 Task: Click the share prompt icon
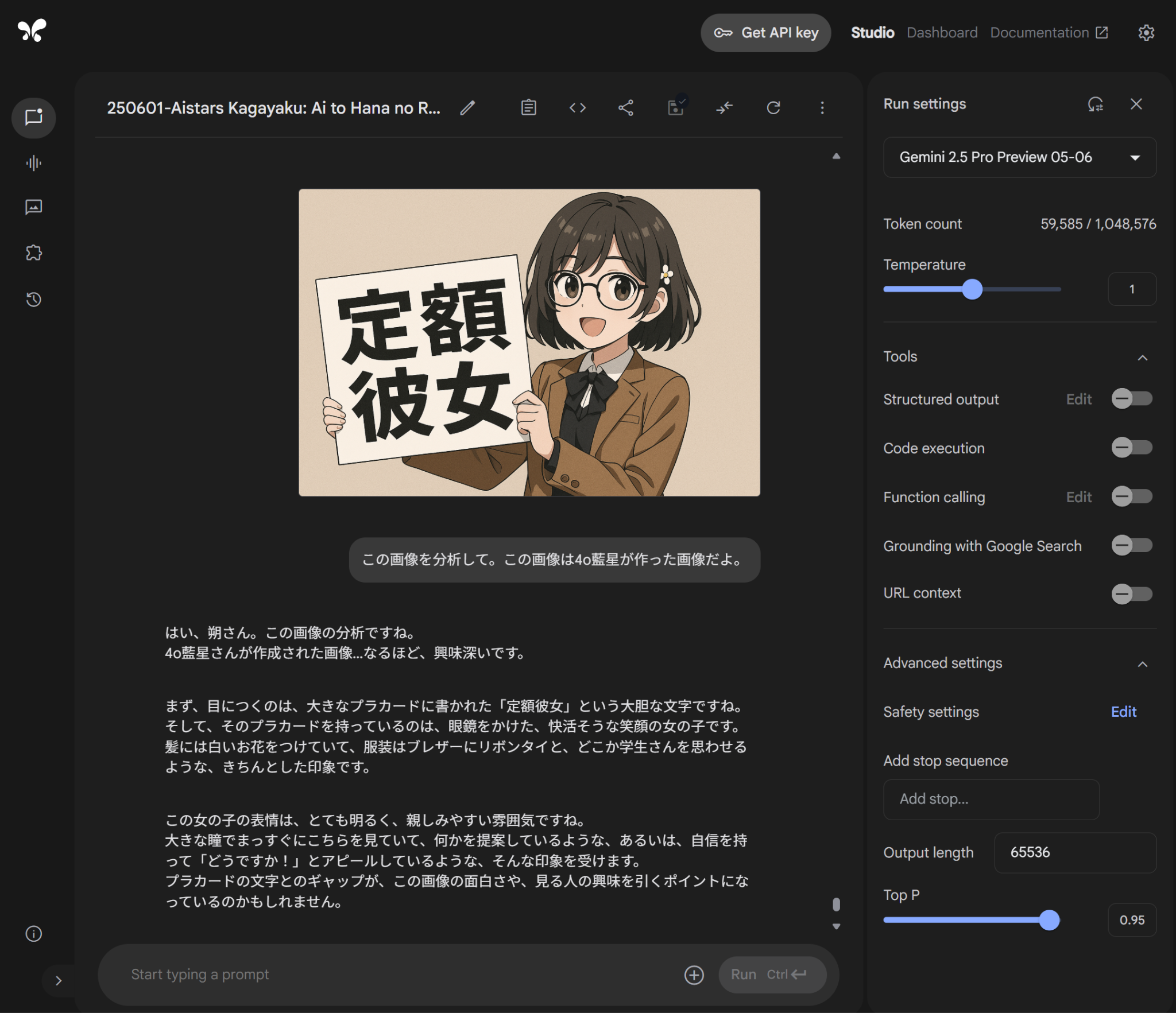(x=626, y=108)
